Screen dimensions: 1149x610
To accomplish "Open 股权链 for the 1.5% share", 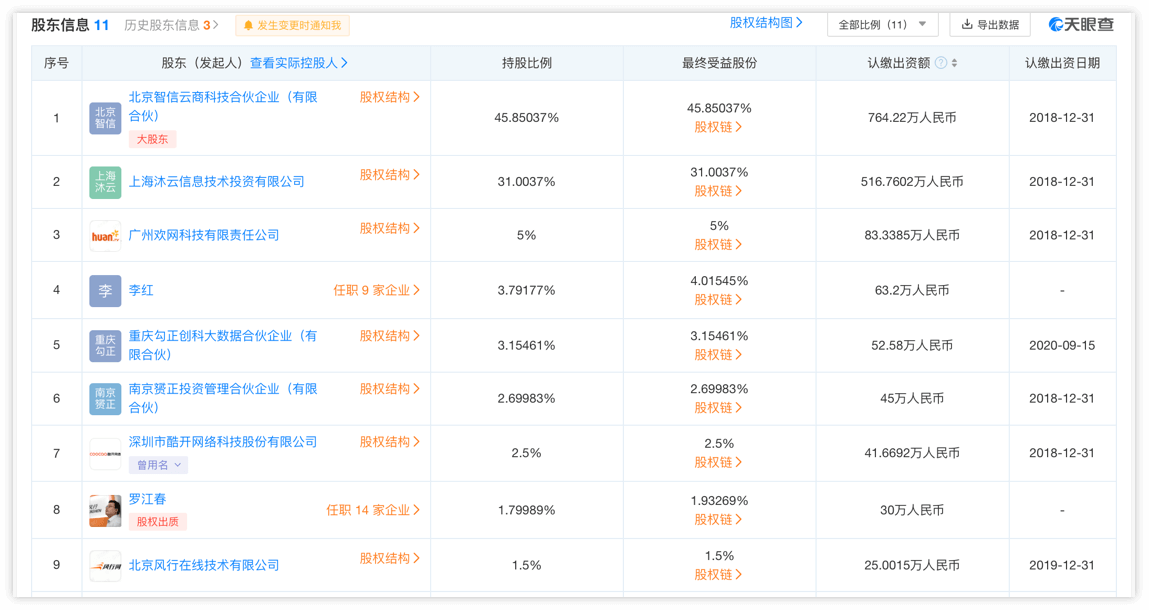I will point(718,574).
